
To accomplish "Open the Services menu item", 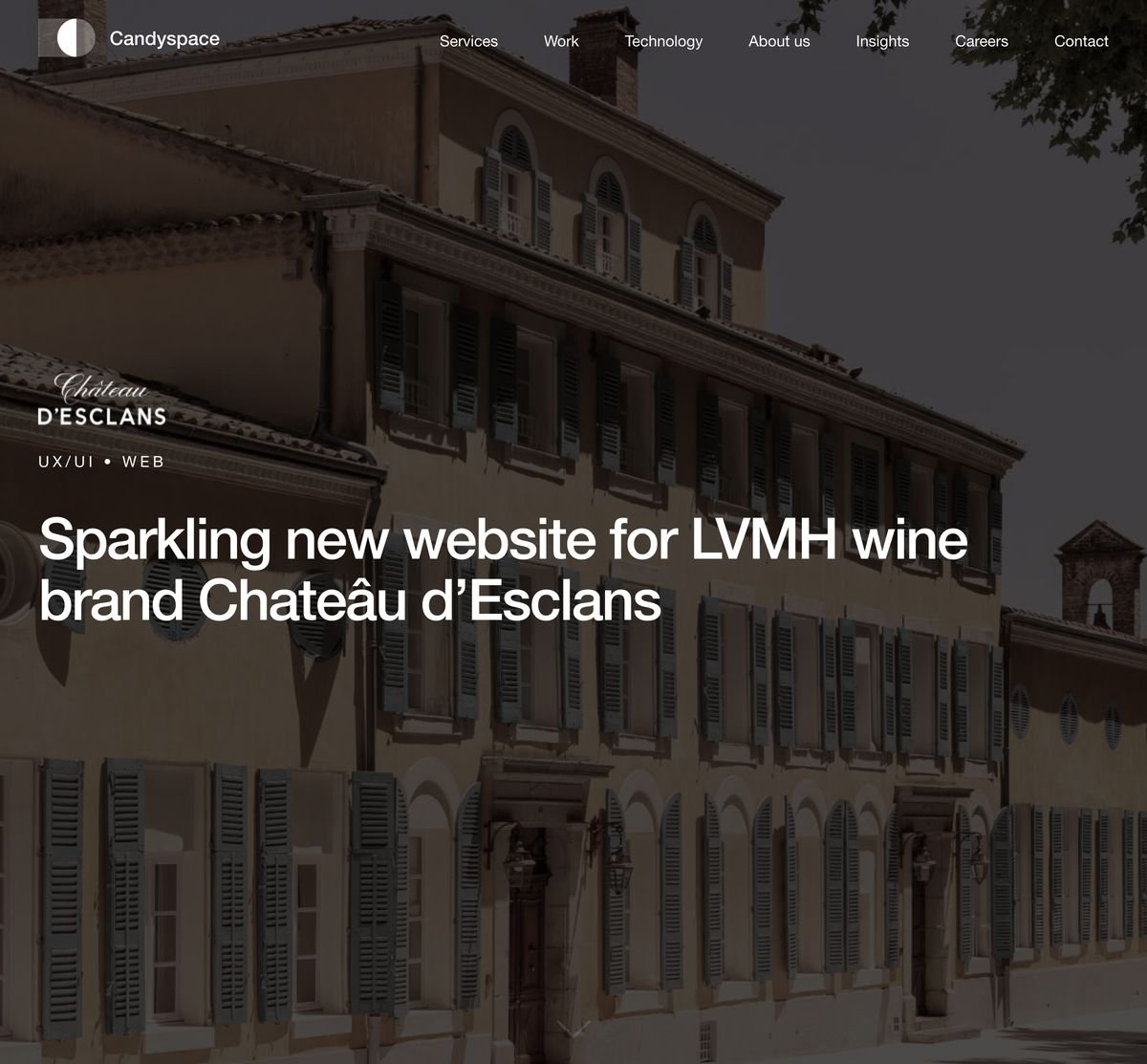I will (468, 41).
